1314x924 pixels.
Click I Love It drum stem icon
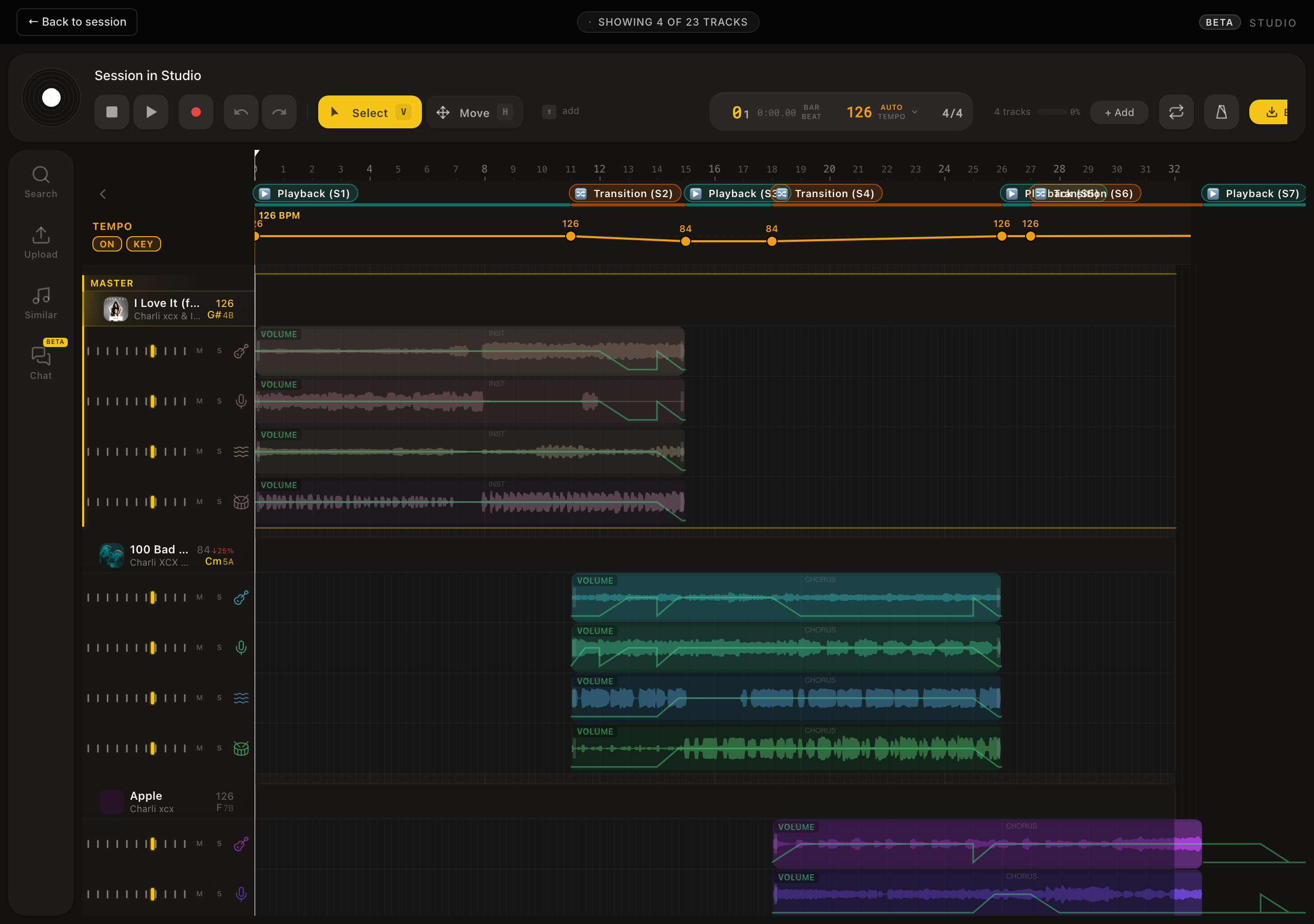click(241, 502)
